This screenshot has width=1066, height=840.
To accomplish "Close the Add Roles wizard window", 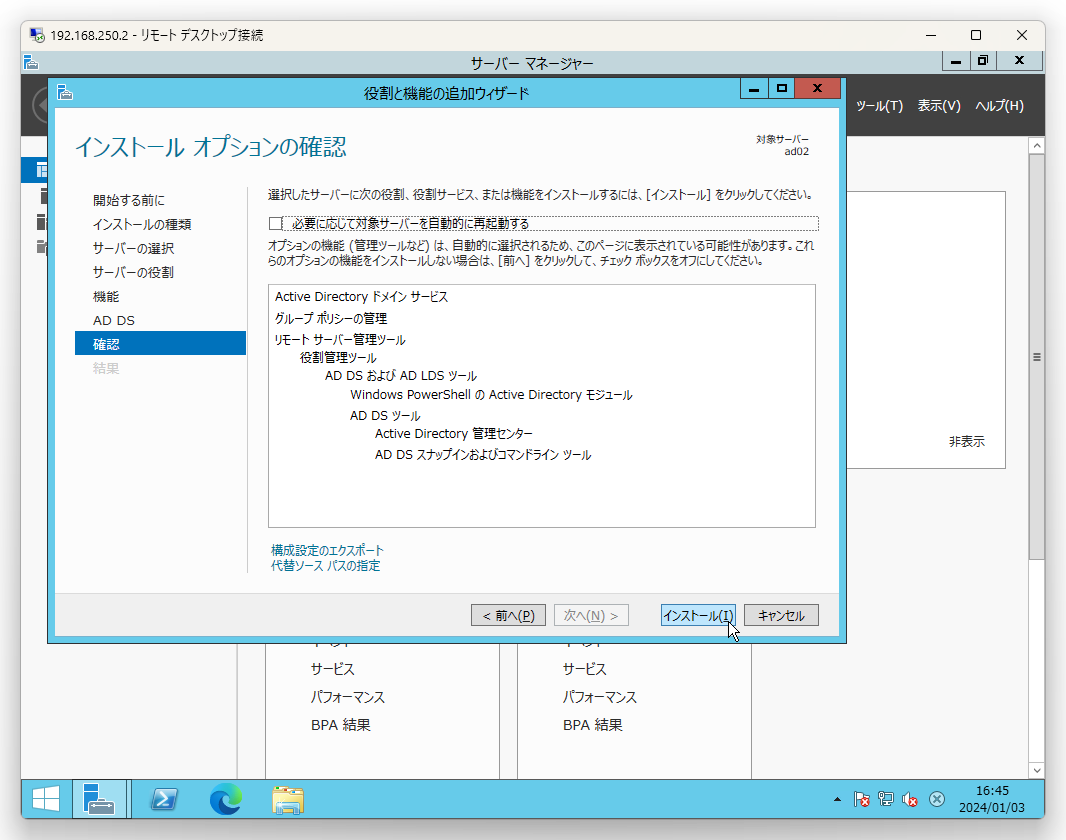I will pos(818,89).
